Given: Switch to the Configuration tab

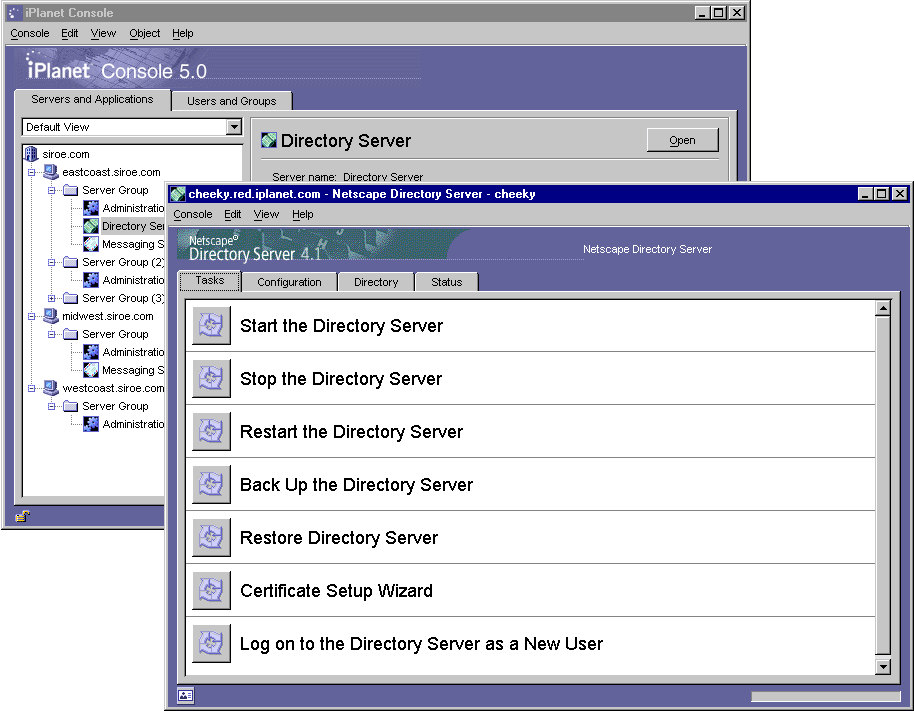Looking at the screenshot, I should (289, 282).
